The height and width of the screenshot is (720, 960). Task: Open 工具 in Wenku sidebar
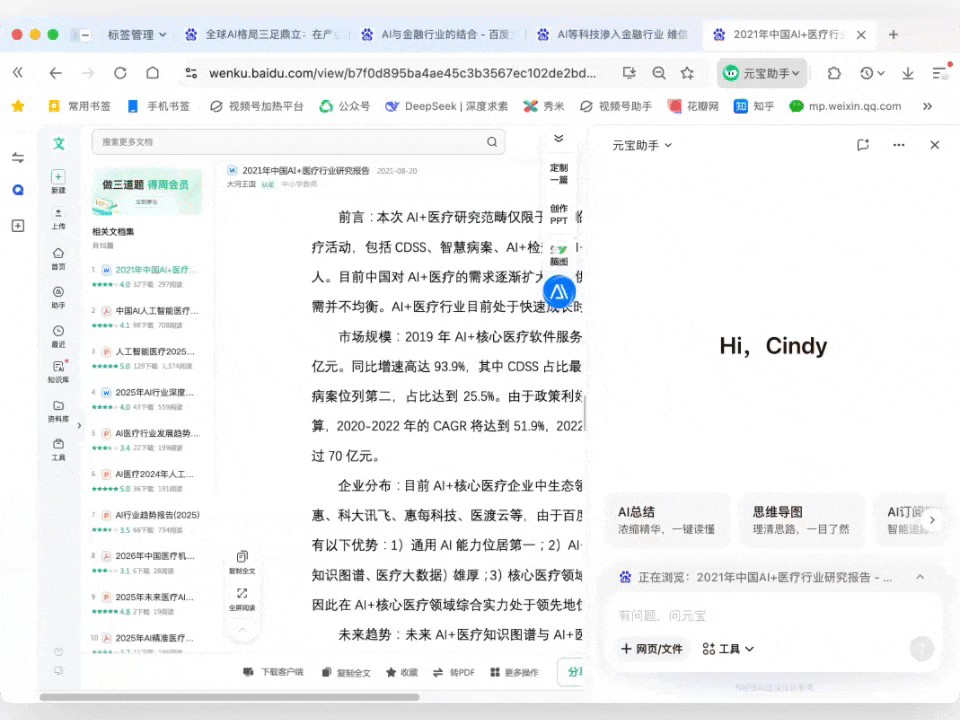tap(58, 450)
